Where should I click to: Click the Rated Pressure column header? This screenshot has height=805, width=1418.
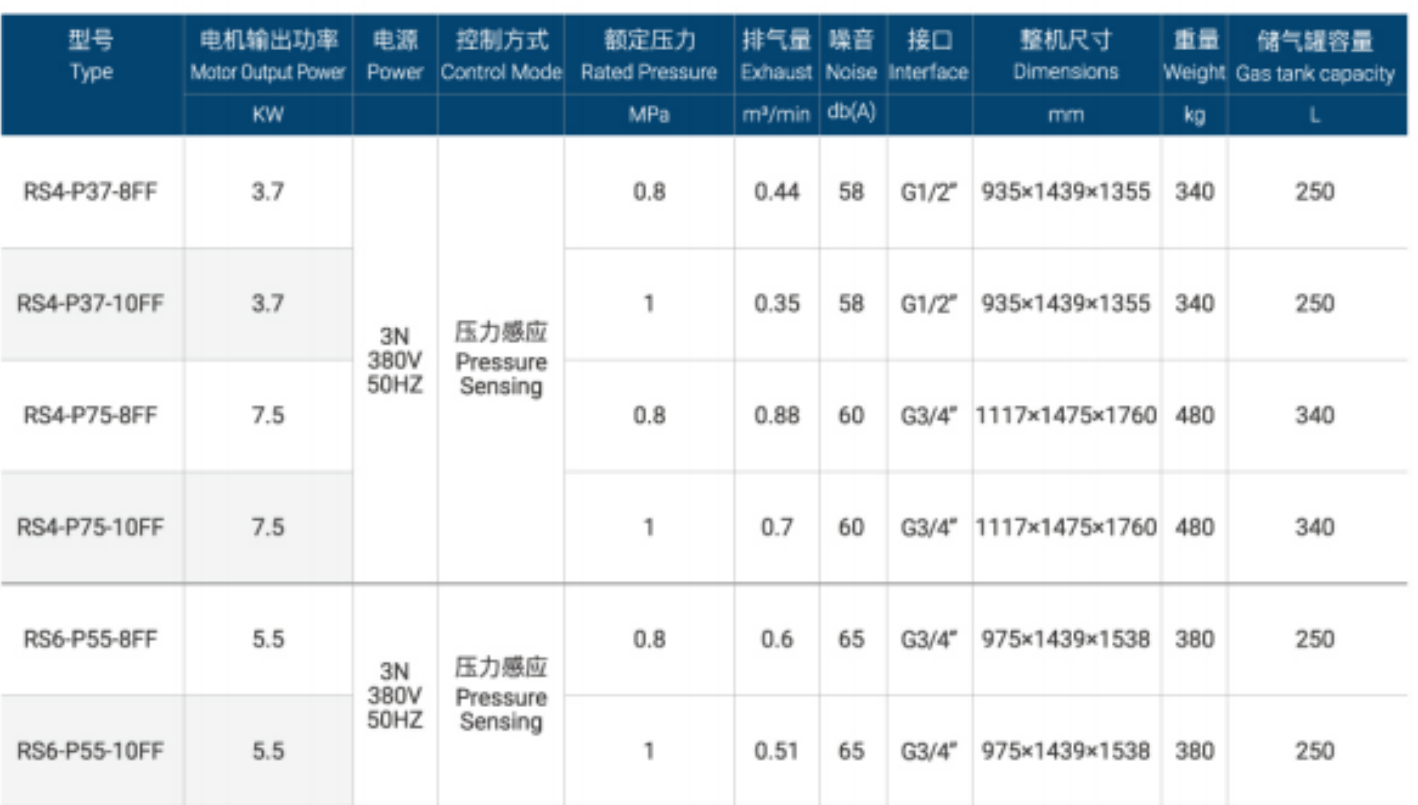[x=649, y=56]
